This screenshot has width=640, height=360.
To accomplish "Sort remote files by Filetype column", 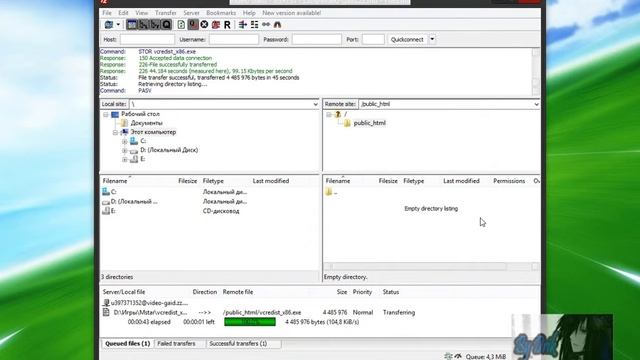I will coord(413,181).
